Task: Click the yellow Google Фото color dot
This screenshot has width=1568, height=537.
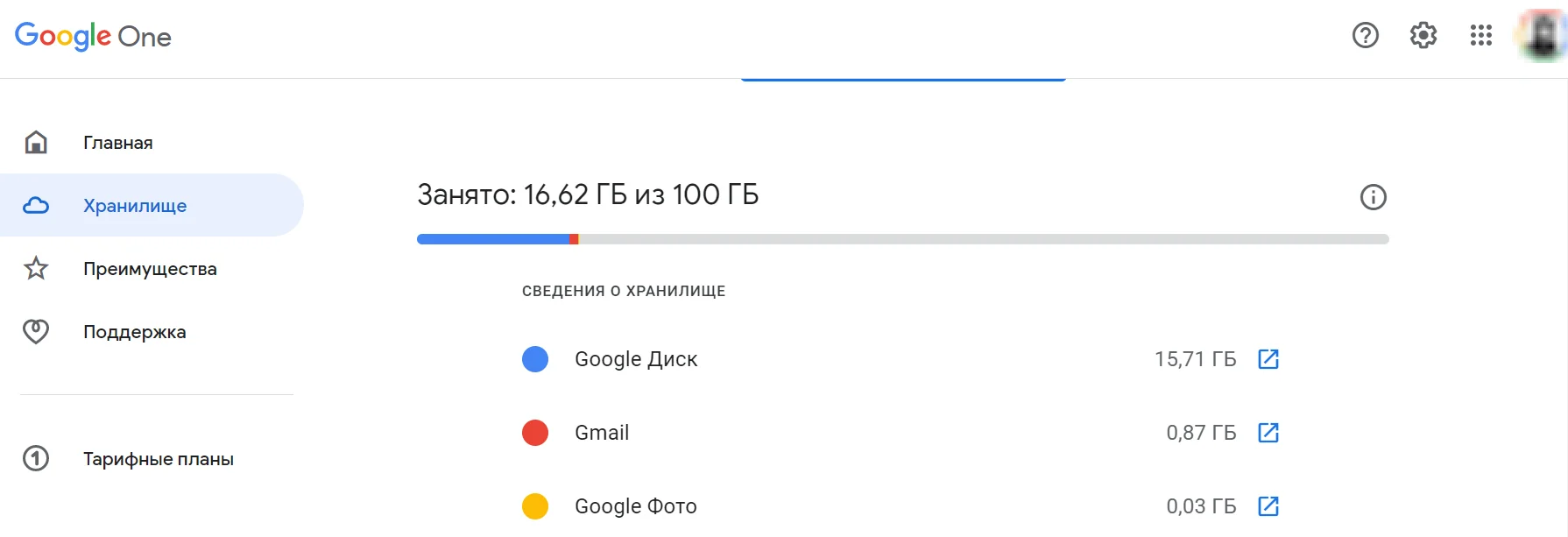Action: click(x=535, y=506)
